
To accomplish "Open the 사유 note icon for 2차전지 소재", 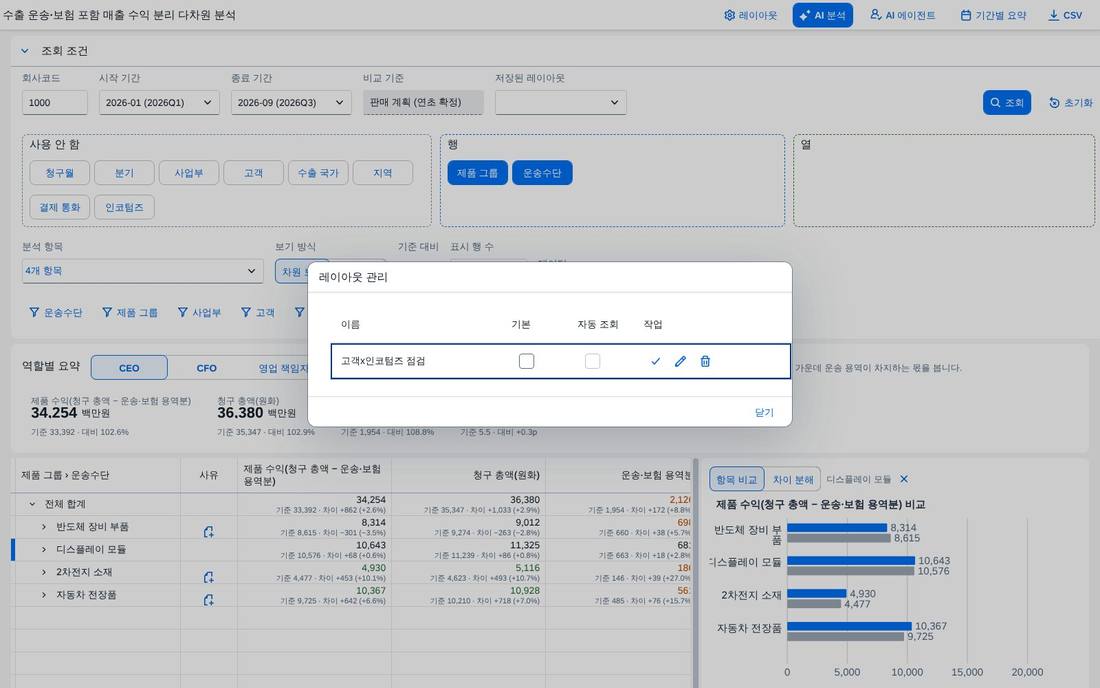I will pos(208,577).
